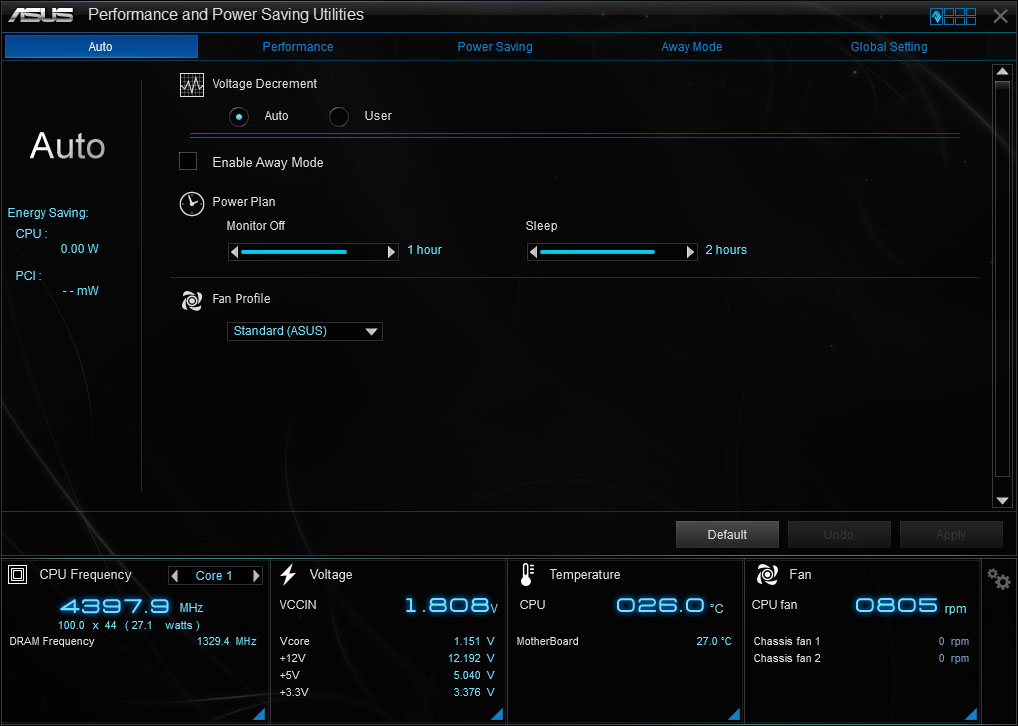Go to the Global Setting tab
Image resolution: width=1018 pixels, height=726 pixels.
pos(889,47)
